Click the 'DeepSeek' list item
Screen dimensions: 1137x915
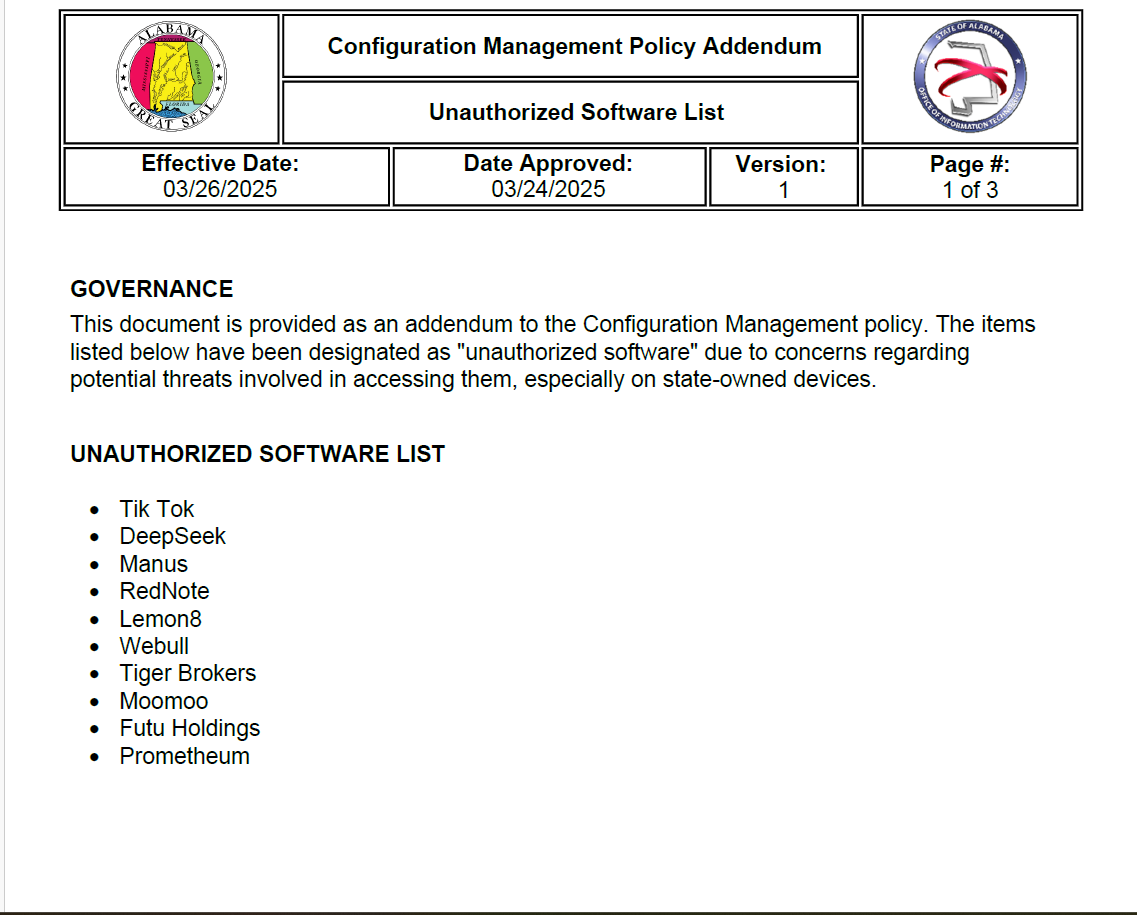pos(173,537)
